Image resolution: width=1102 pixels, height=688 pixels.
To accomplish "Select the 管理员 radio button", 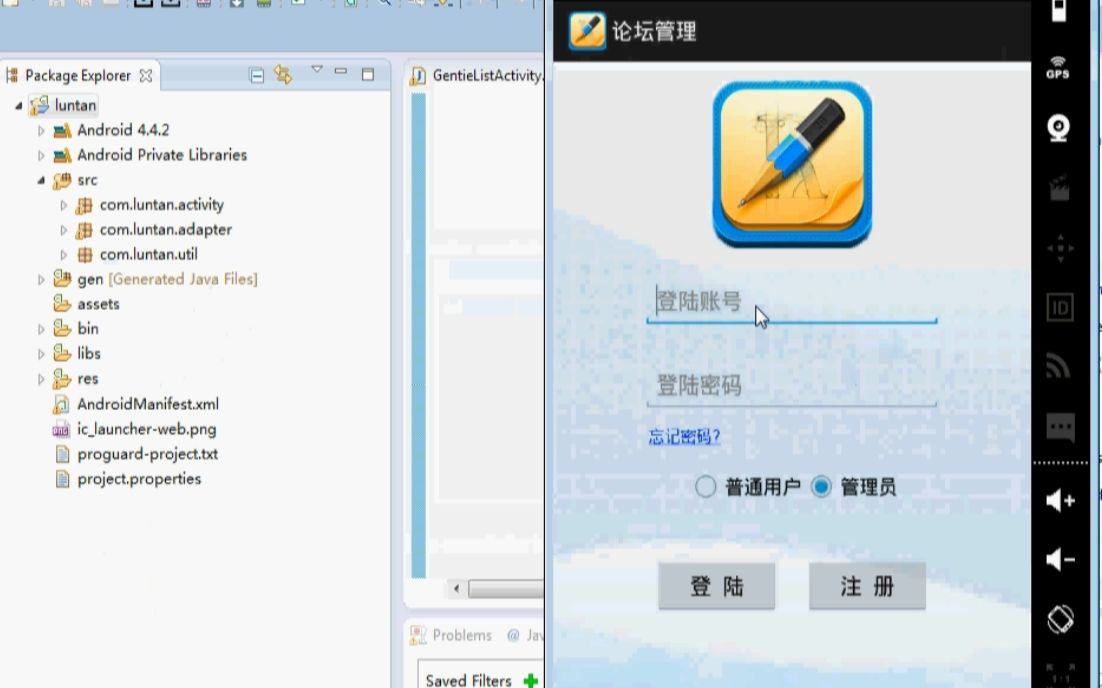I will (x=821, y=486).
